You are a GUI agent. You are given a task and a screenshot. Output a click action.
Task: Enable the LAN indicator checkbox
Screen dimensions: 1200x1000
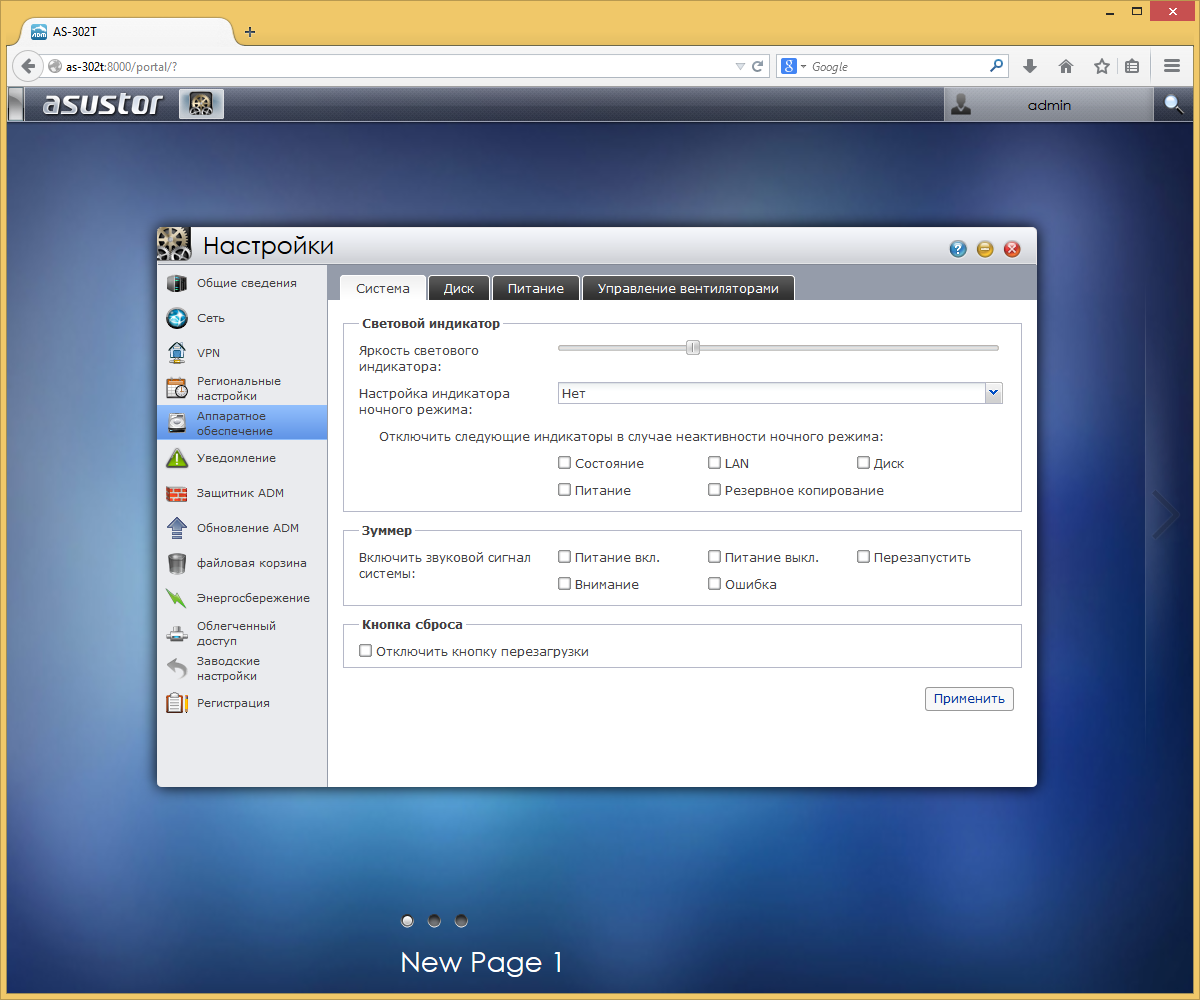pos(714,463)
